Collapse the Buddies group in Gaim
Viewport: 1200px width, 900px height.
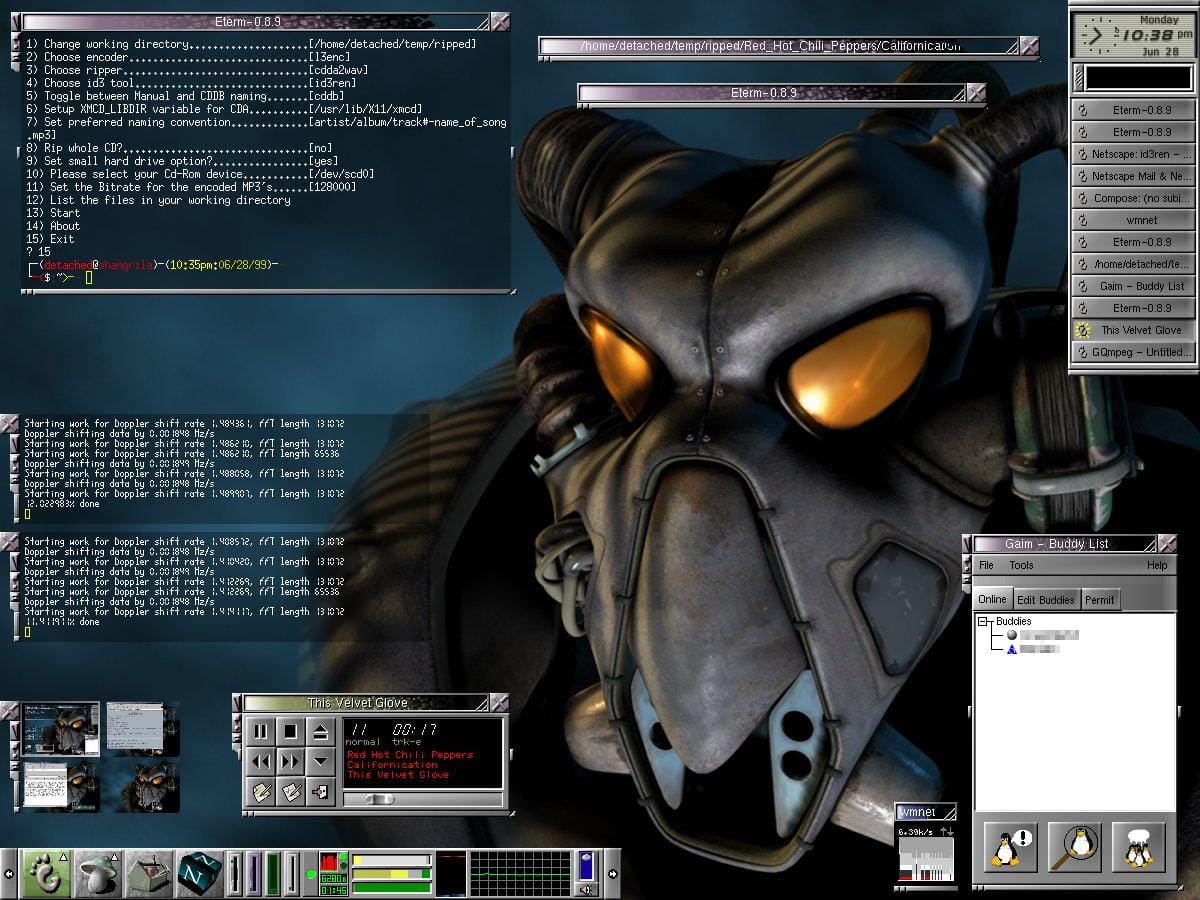coord(983,621)
